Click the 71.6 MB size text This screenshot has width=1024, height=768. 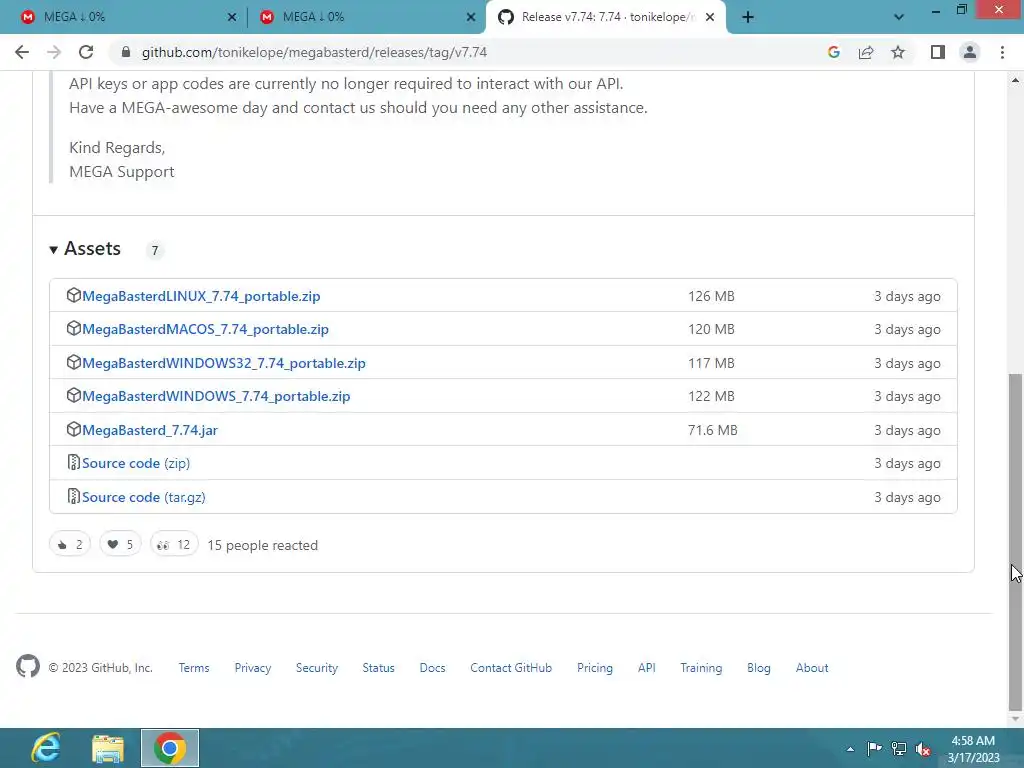[712, 430]
